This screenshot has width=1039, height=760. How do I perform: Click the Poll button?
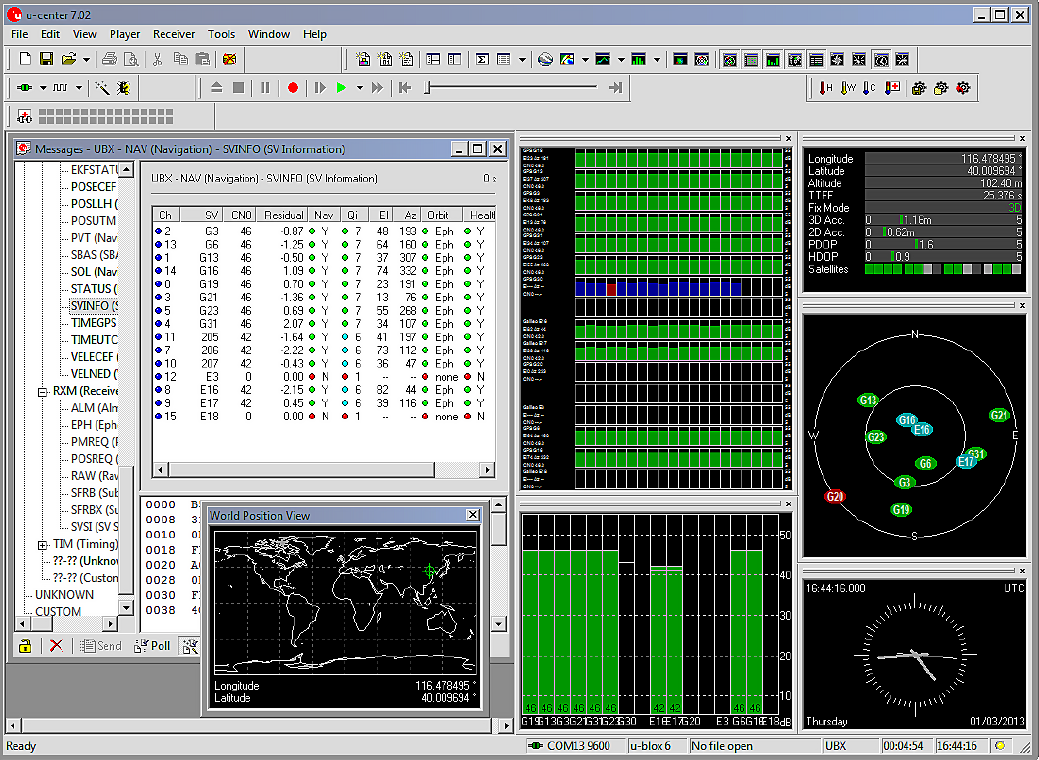click(153, 646)
